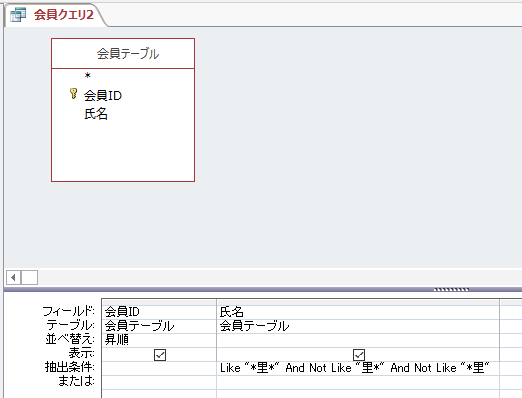
Task: Open the 昇順 sort cell for 会員ID
Action: (x=159, y=340)
